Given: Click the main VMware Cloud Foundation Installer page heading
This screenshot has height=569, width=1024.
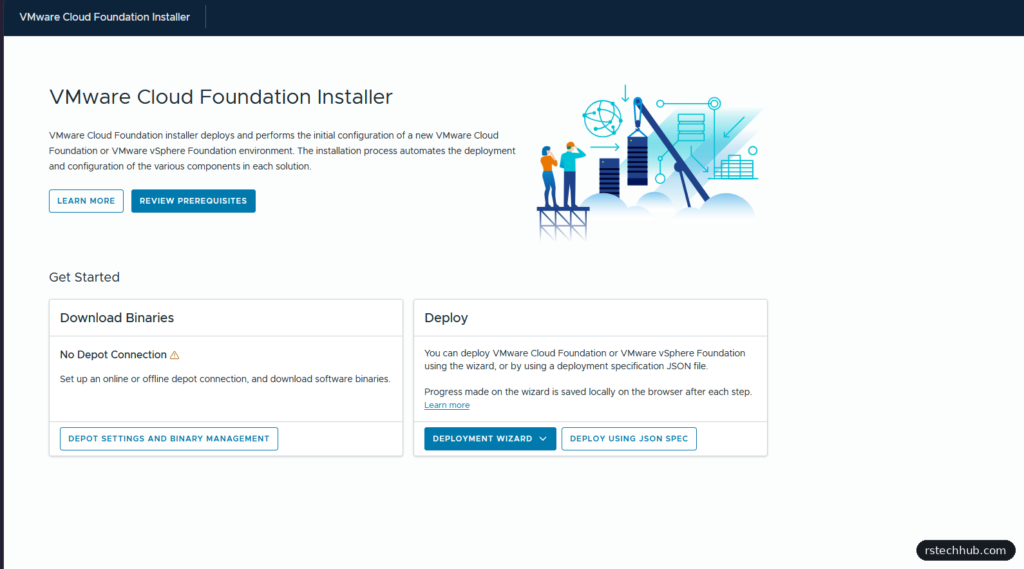Looking at the screenshot, I should tap(221, 97).
